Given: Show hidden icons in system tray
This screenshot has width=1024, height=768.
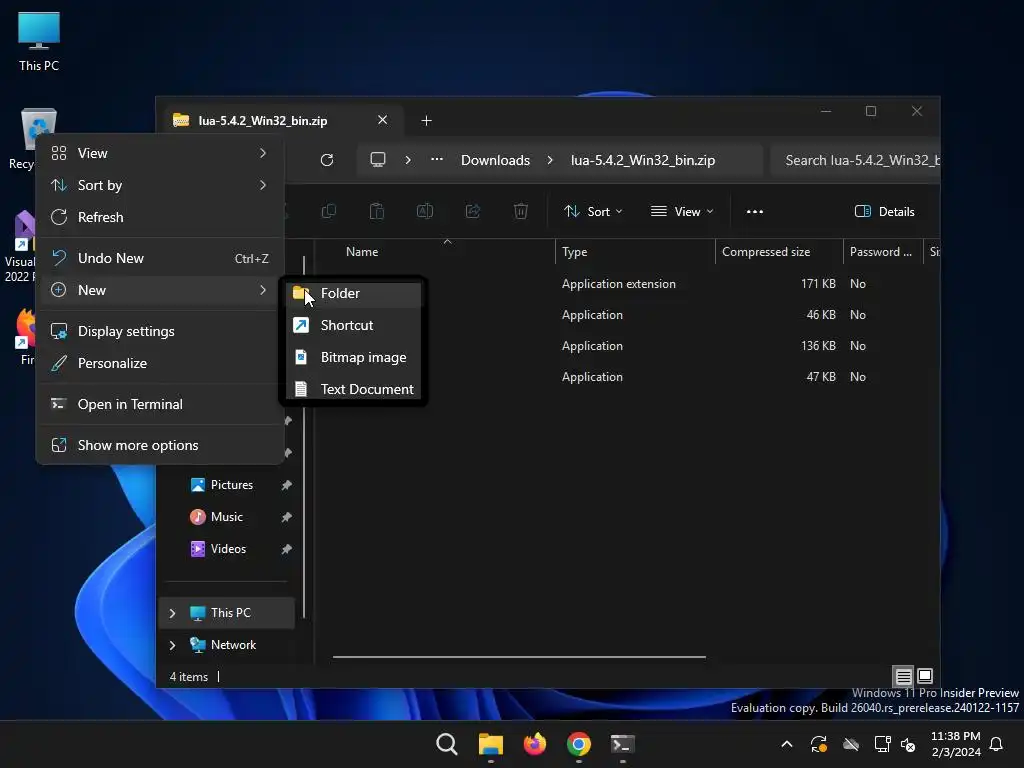Looking at the screenshot, I should click(x=787, y=744).
